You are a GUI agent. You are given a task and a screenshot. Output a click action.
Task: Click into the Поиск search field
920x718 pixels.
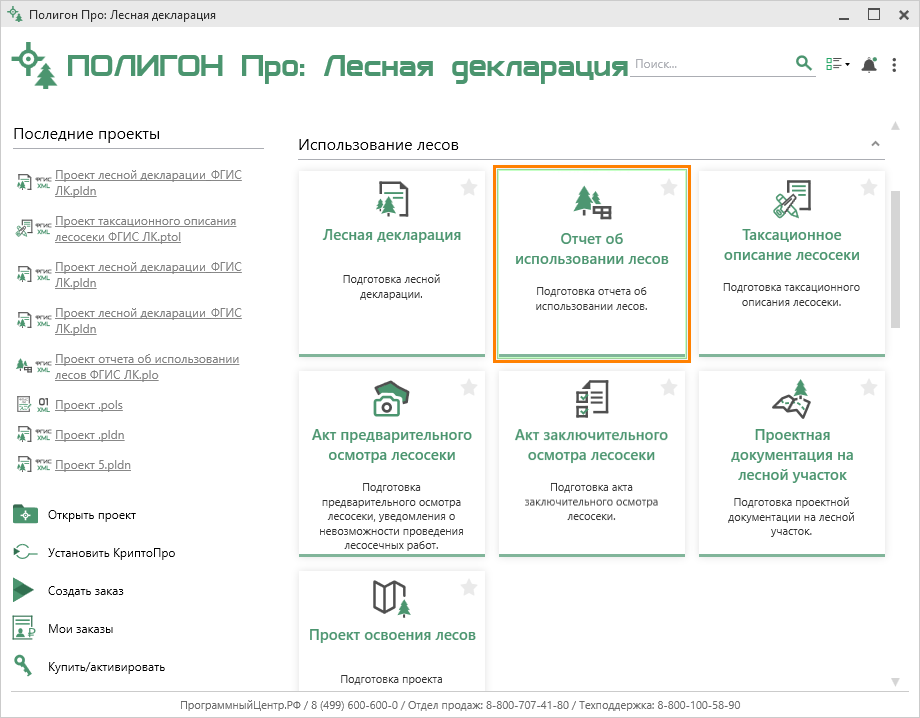[x=712, y=65]
